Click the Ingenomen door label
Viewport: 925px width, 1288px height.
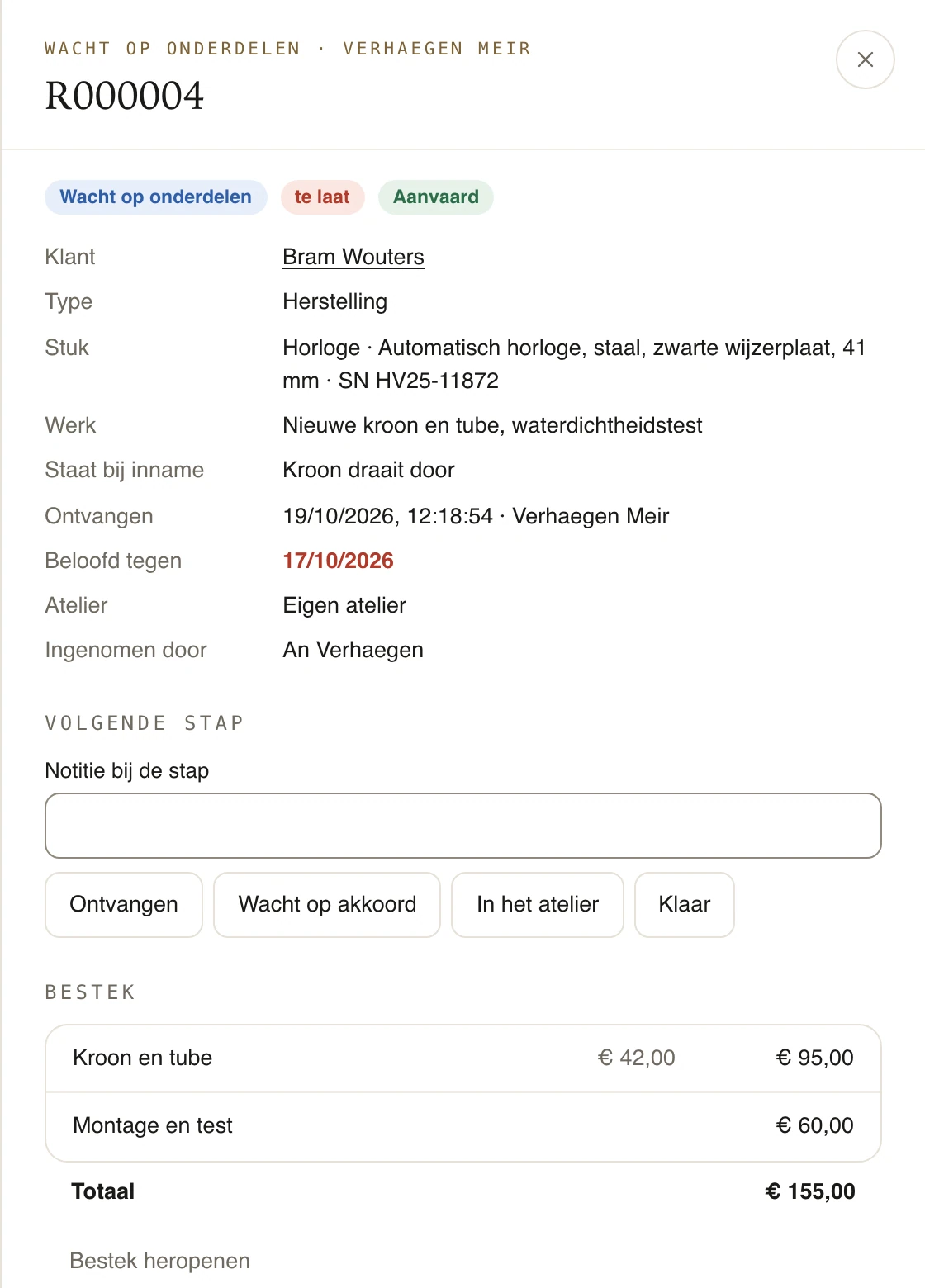126,650
